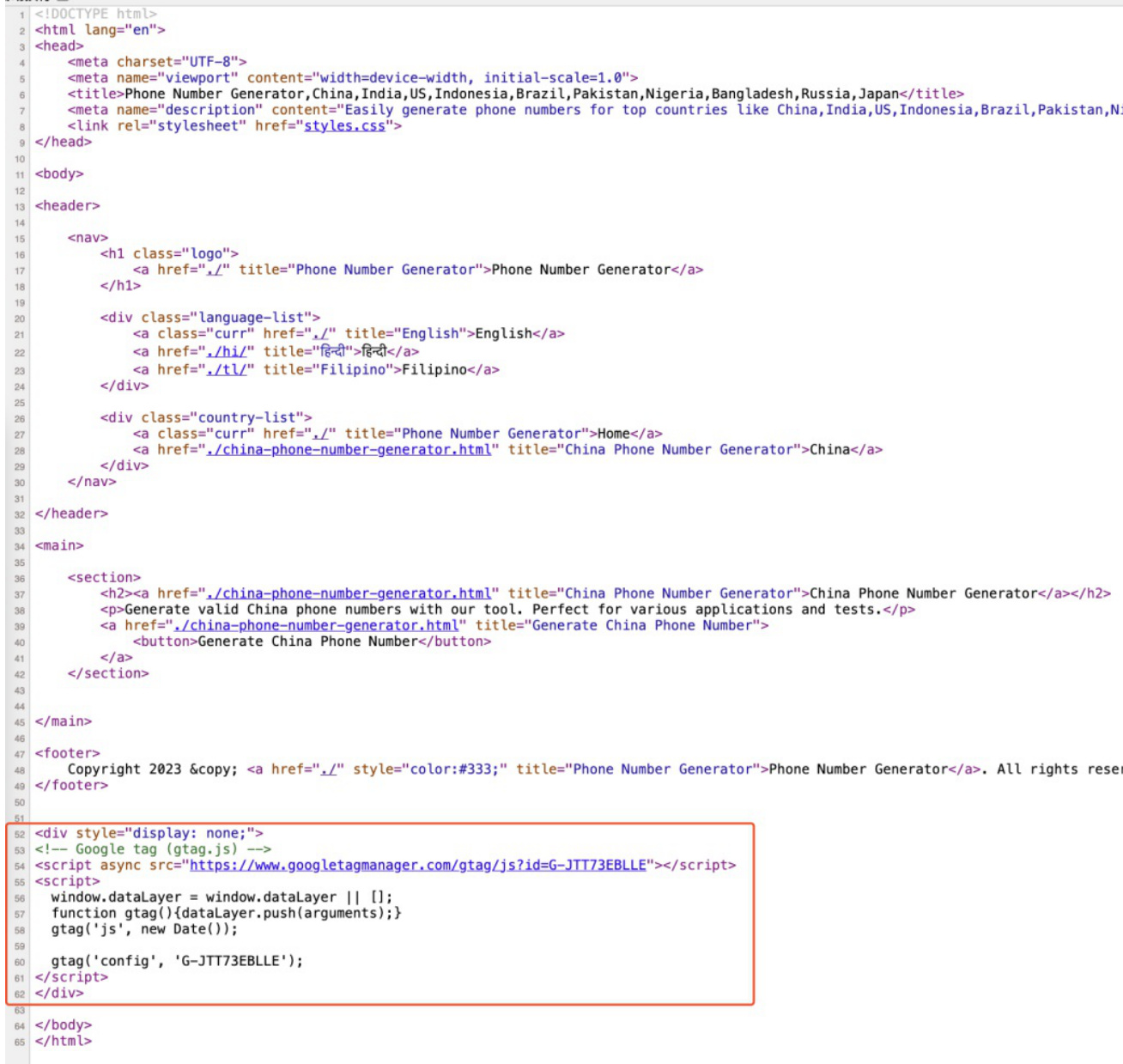The image size is (1123, 1064).
Task: Click the closing </main> tag
Action: click(x=64, y=721)
